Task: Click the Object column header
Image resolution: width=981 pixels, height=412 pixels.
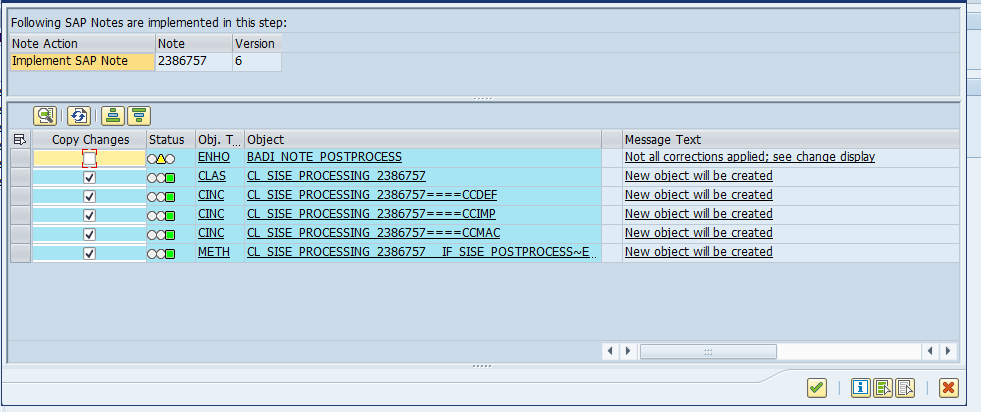Action: coord(423,139)
